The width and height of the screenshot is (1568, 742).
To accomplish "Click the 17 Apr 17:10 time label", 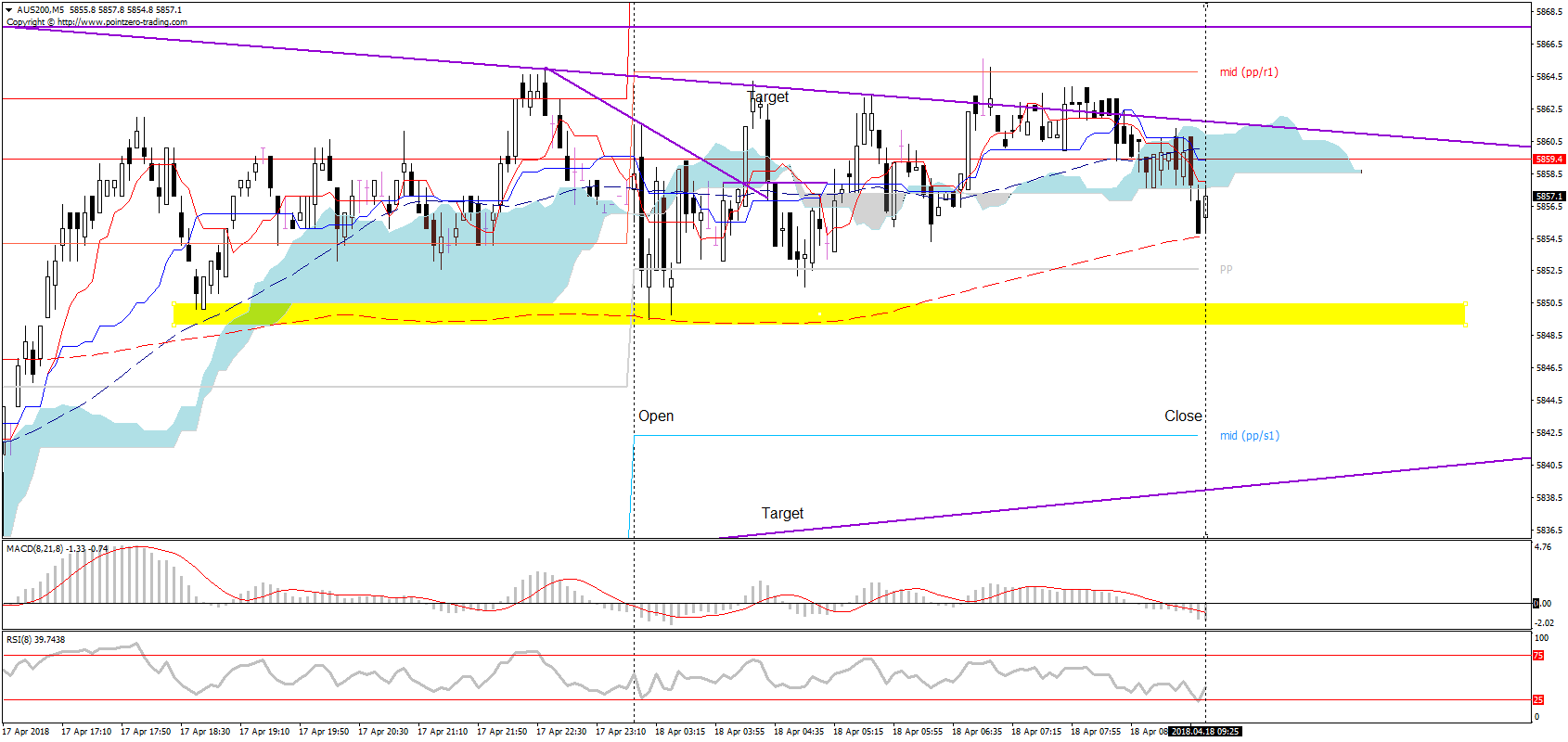I will pyautogui.click(x=86, y=731).
